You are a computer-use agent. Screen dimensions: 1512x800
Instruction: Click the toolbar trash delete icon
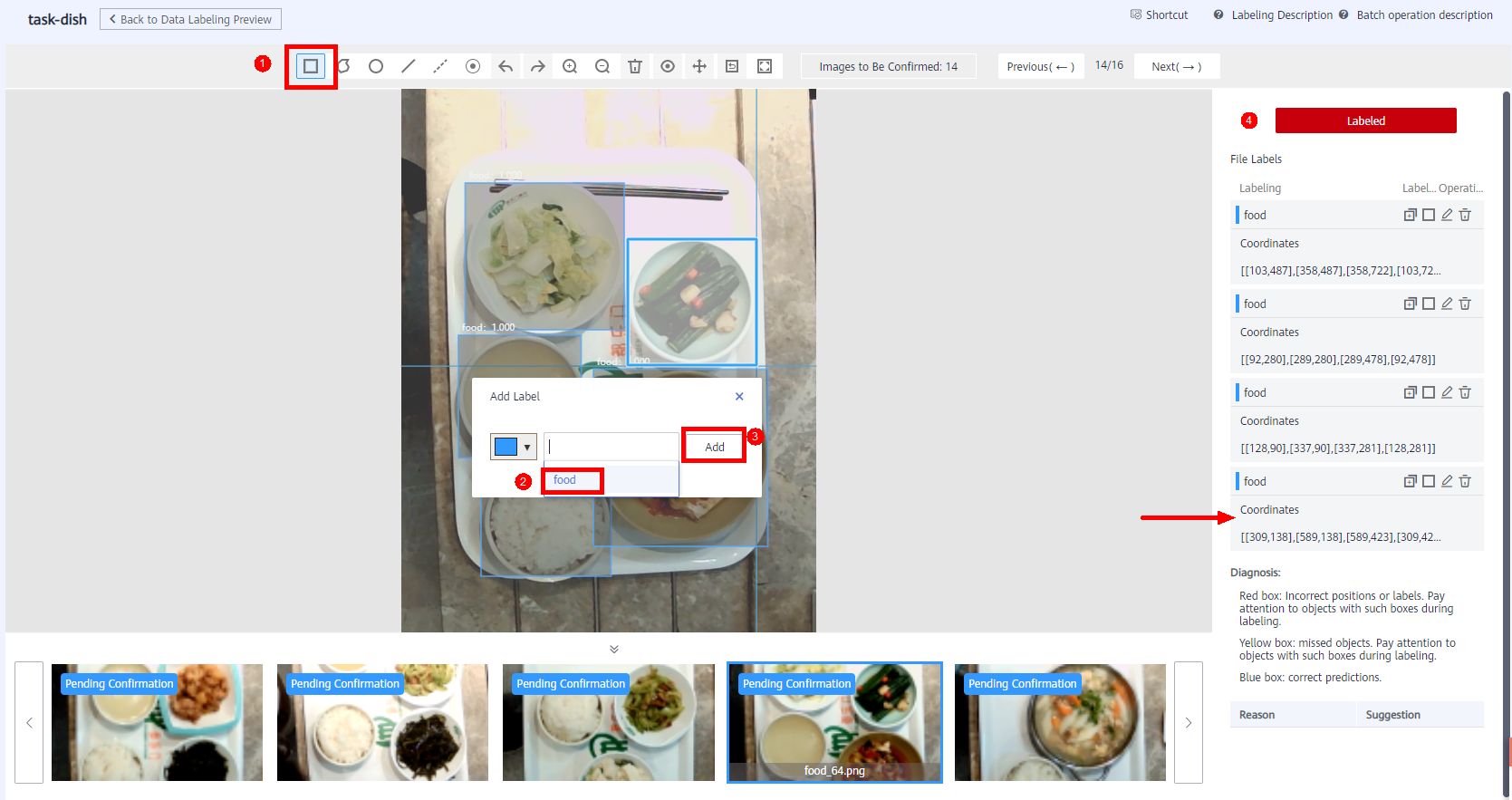[635, 66]
